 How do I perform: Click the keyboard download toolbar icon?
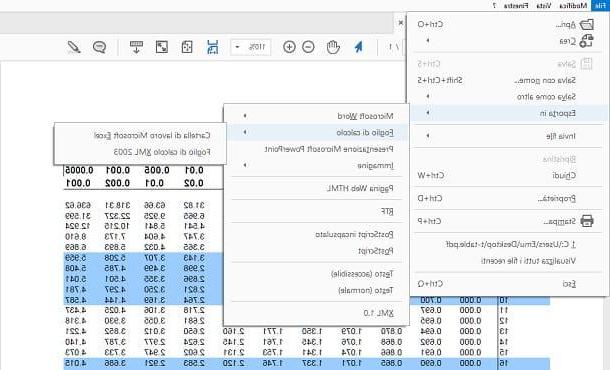(x=136, y=47)
